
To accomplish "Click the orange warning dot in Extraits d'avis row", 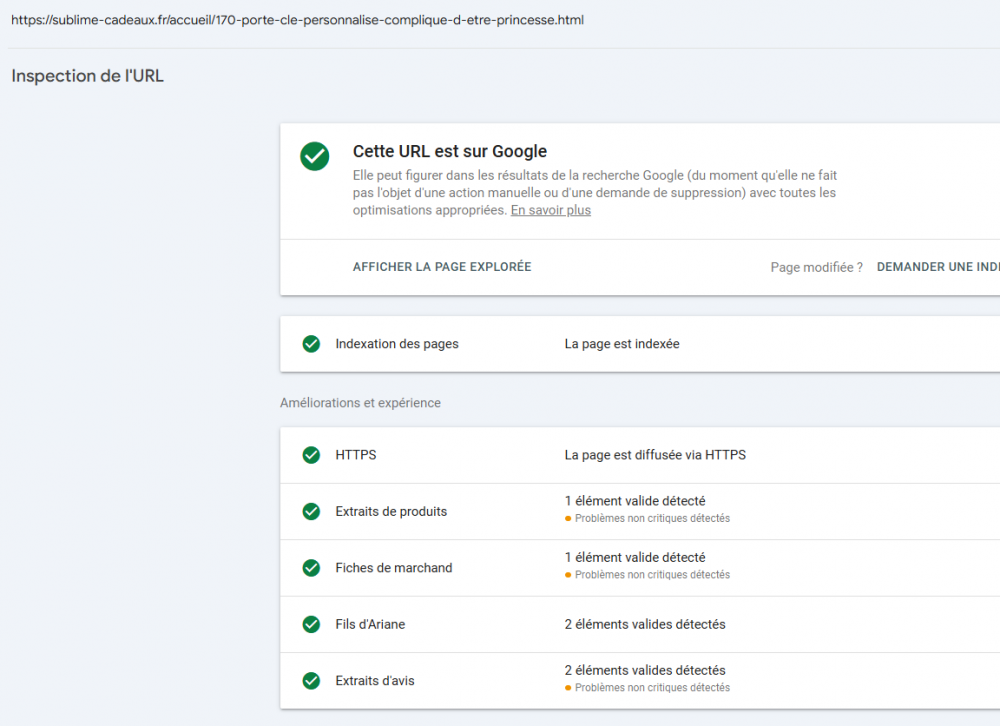I will point(568,688).
